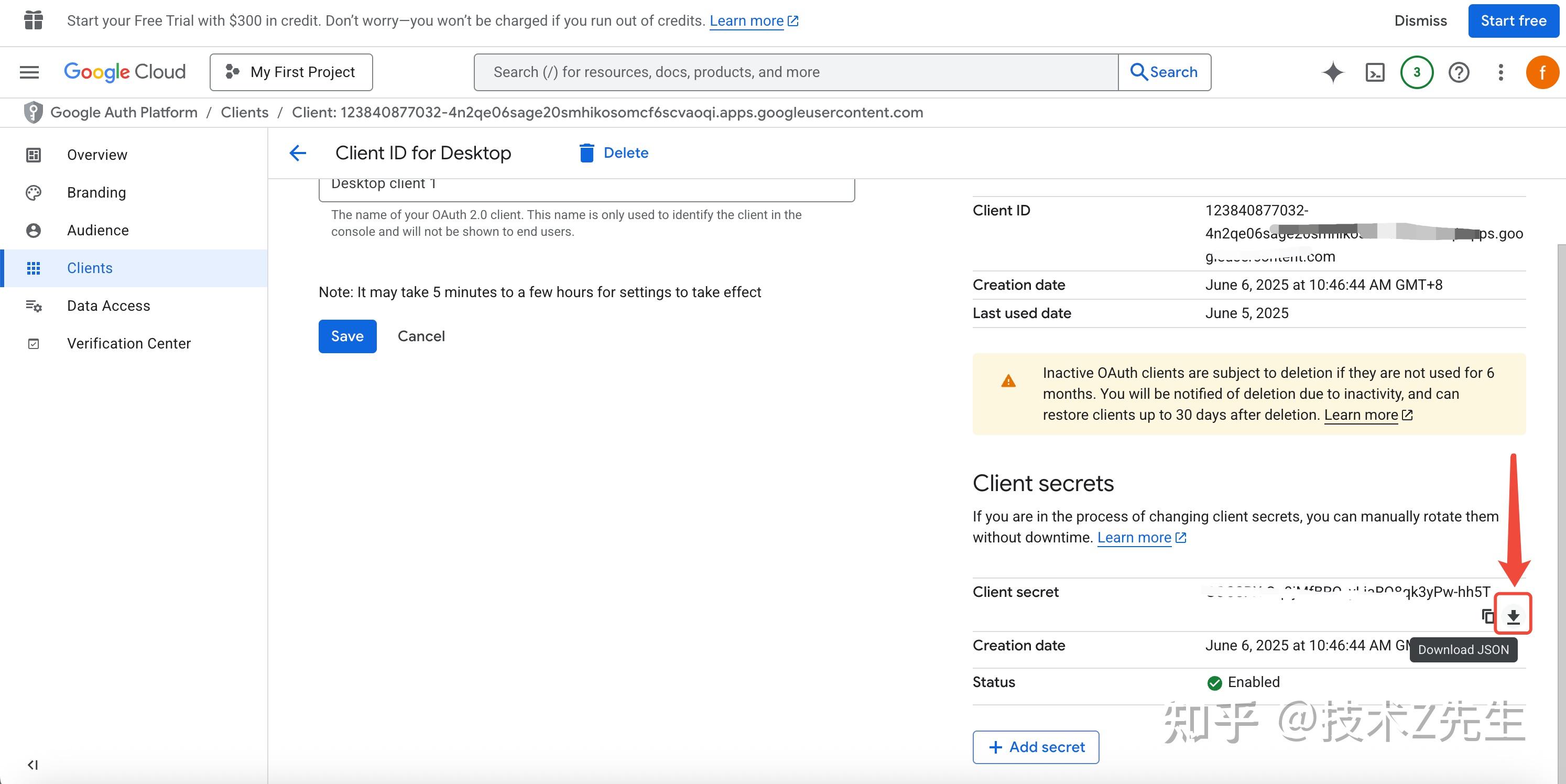The image size is (1566, 784).
Task: Delete this OAuth client
Action: (x=614, y=153)
